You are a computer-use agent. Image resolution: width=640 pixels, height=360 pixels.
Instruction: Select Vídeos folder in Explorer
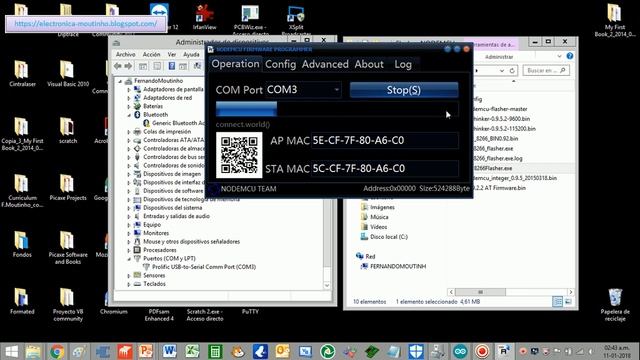378,227
